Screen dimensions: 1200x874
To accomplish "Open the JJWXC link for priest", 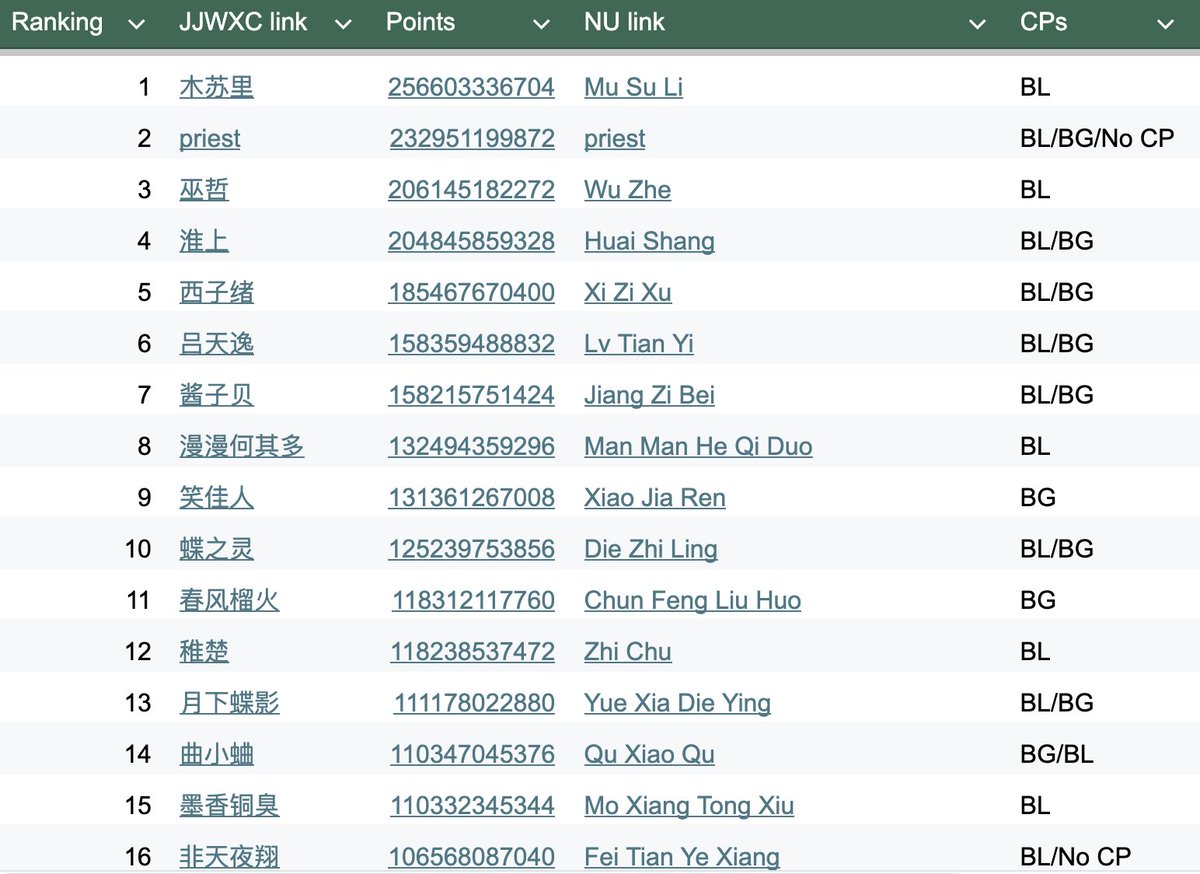I will click(x=210, y=139).
